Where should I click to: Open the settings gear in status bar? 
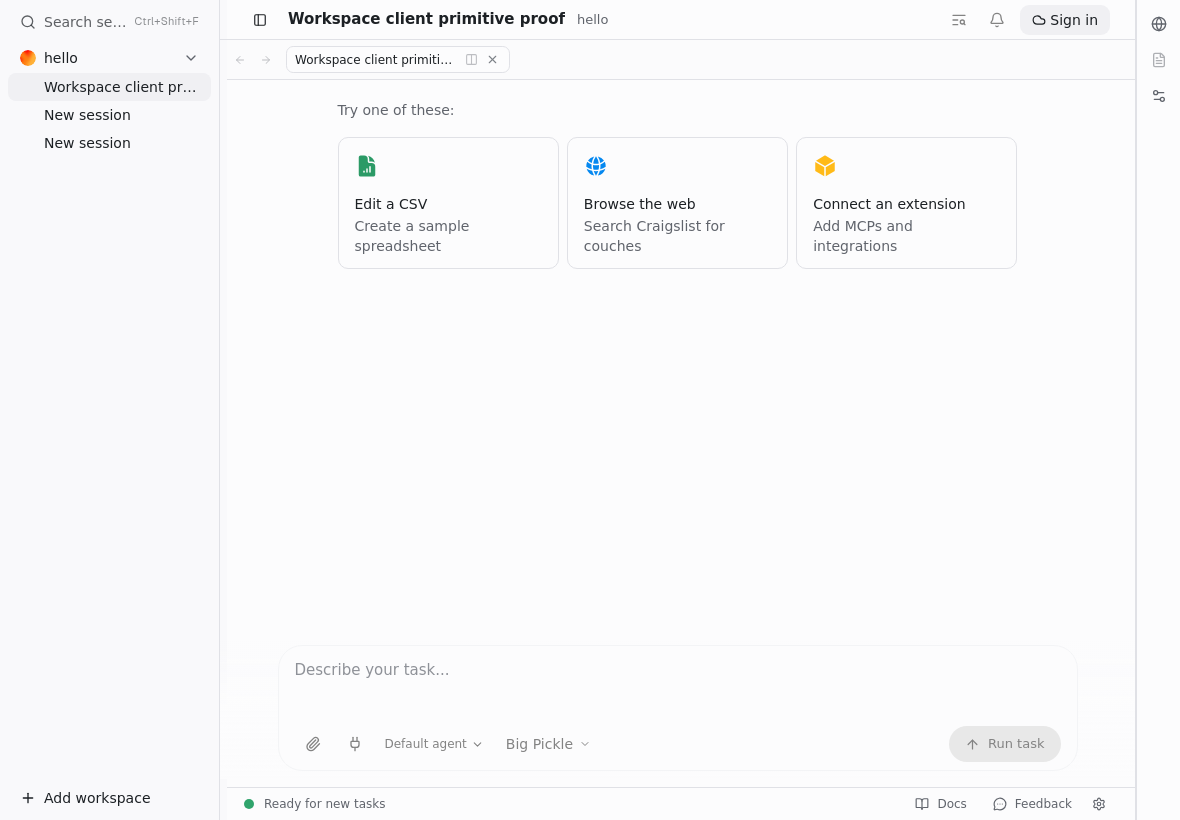(x=1099, y=804)
